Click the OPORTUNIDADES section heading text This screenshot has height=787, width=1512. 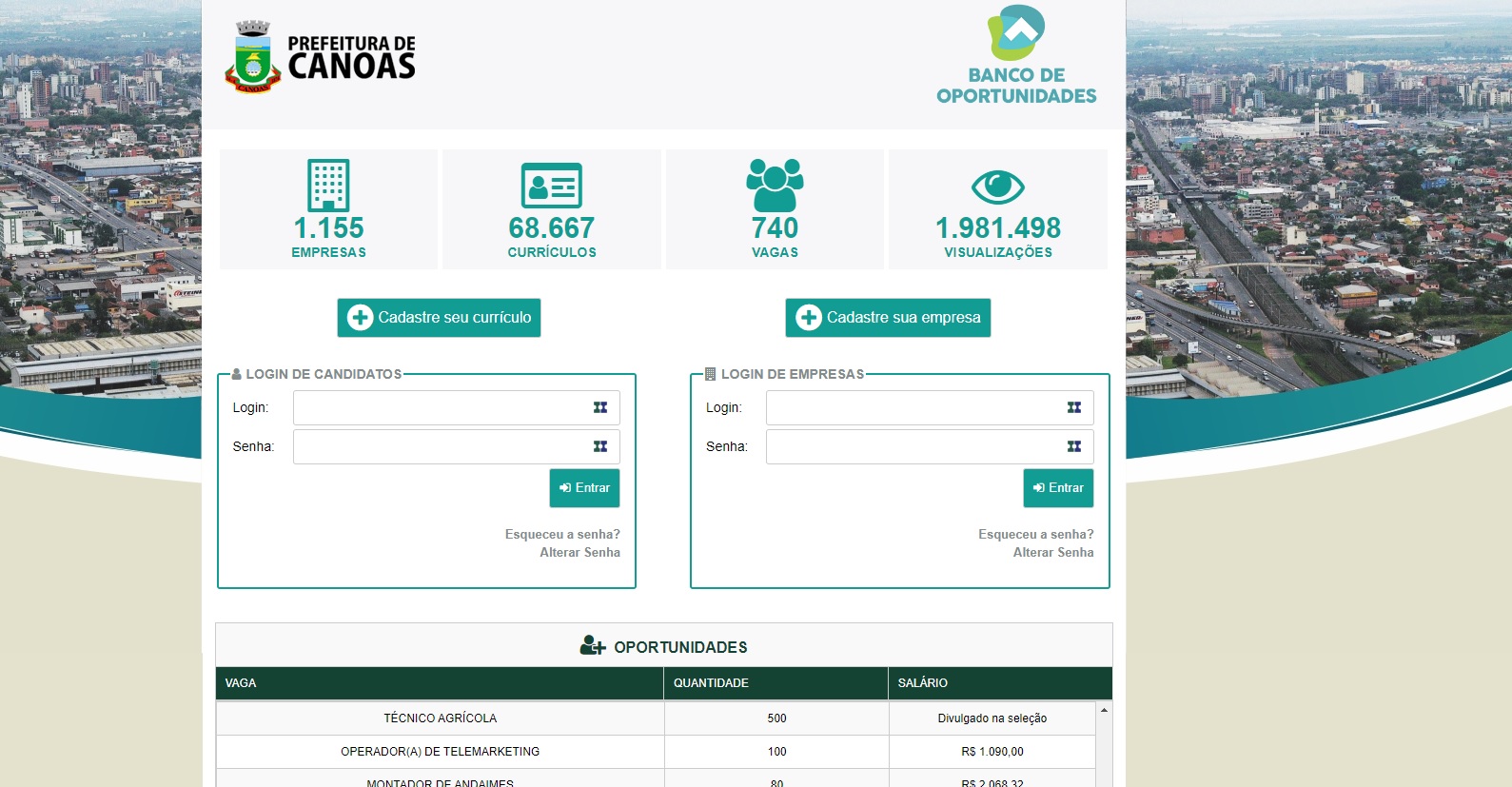pyautogui.click(x=680, y=647)
